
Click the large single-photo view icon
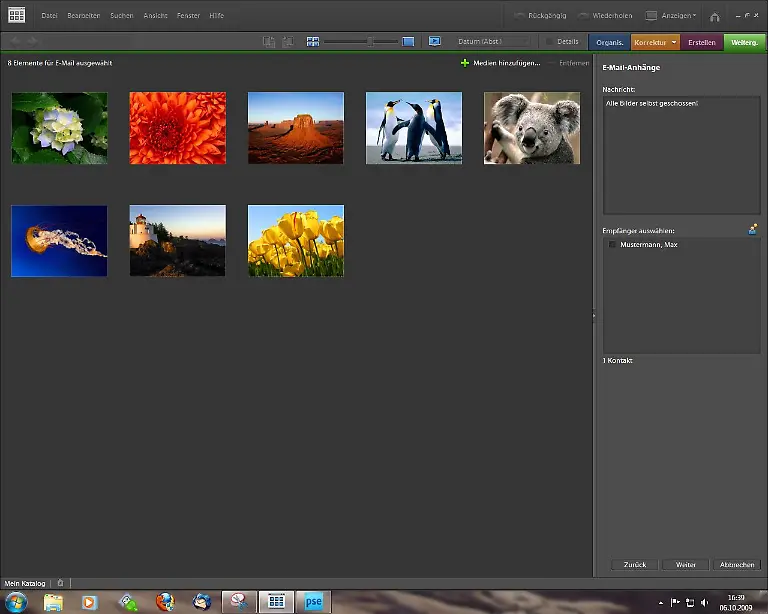pos(408,42)
